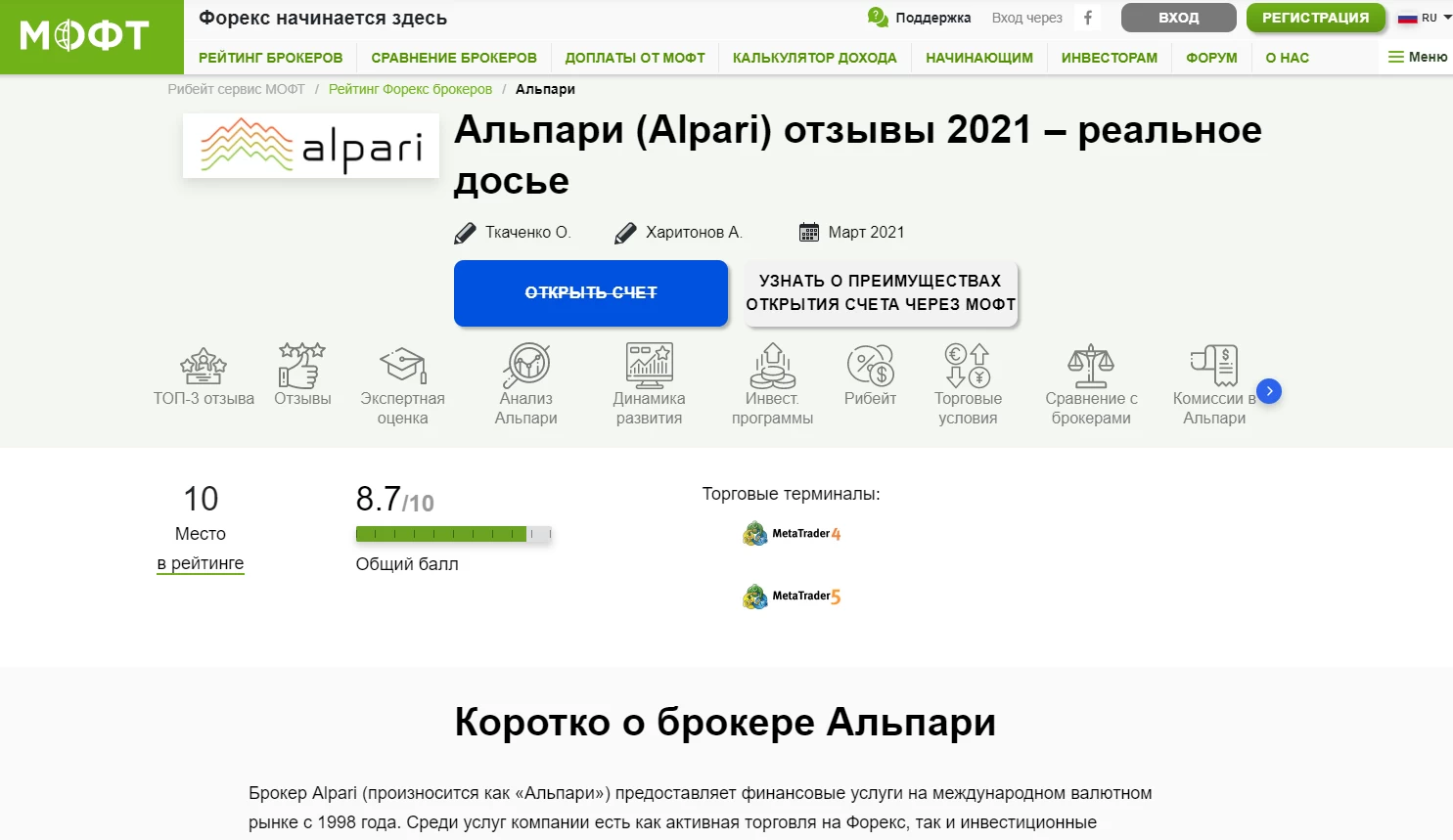This screenshot has height=840, width=1453.
Task: Open Доплаты от МОФТ menu item
Action: pos(635,58)
